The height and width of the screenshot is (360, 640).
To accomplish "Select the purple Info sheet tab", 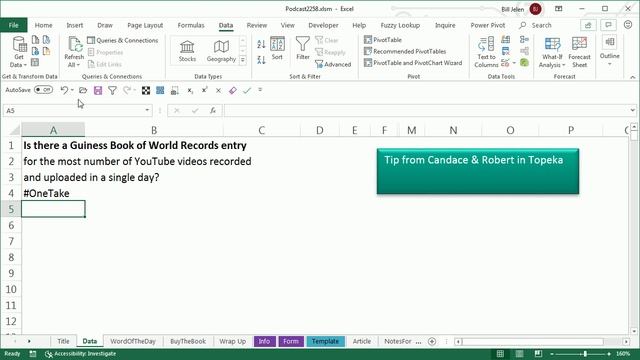I will click(x=264, y=341).
